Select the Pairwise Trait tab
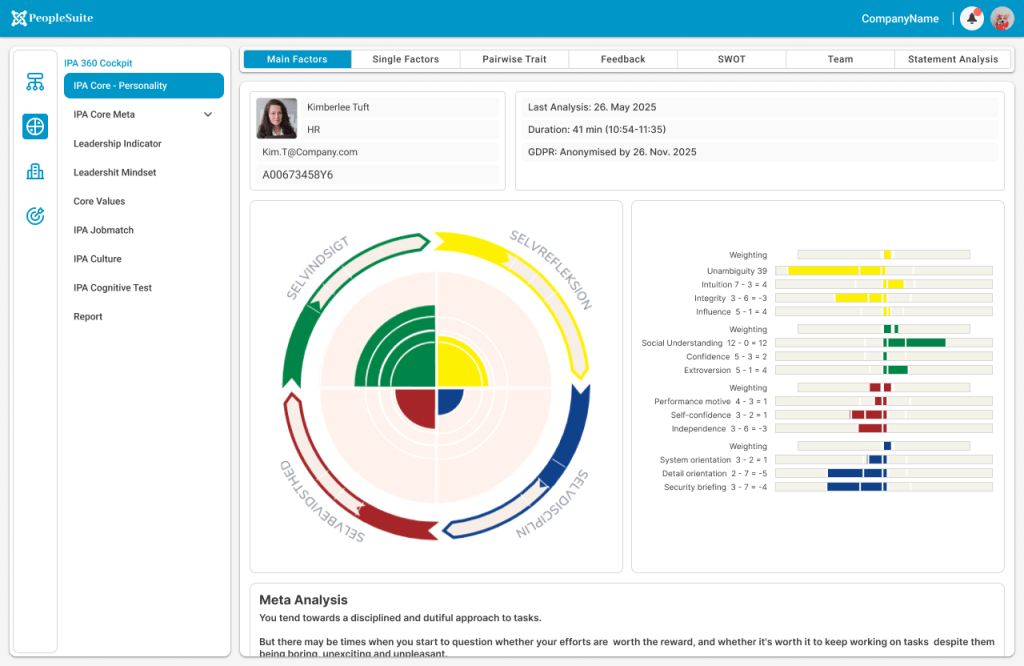Image resolution: width=1024 pixels, height=666 pixels. point(514,59)
